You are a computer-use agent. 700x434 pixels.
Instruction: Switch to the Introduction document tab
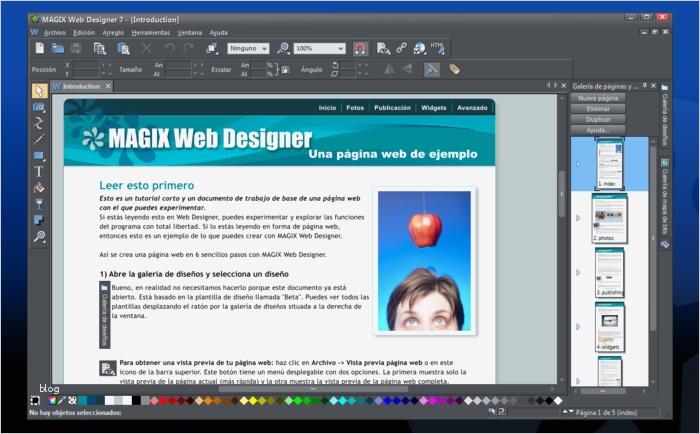tap(82, 87)
